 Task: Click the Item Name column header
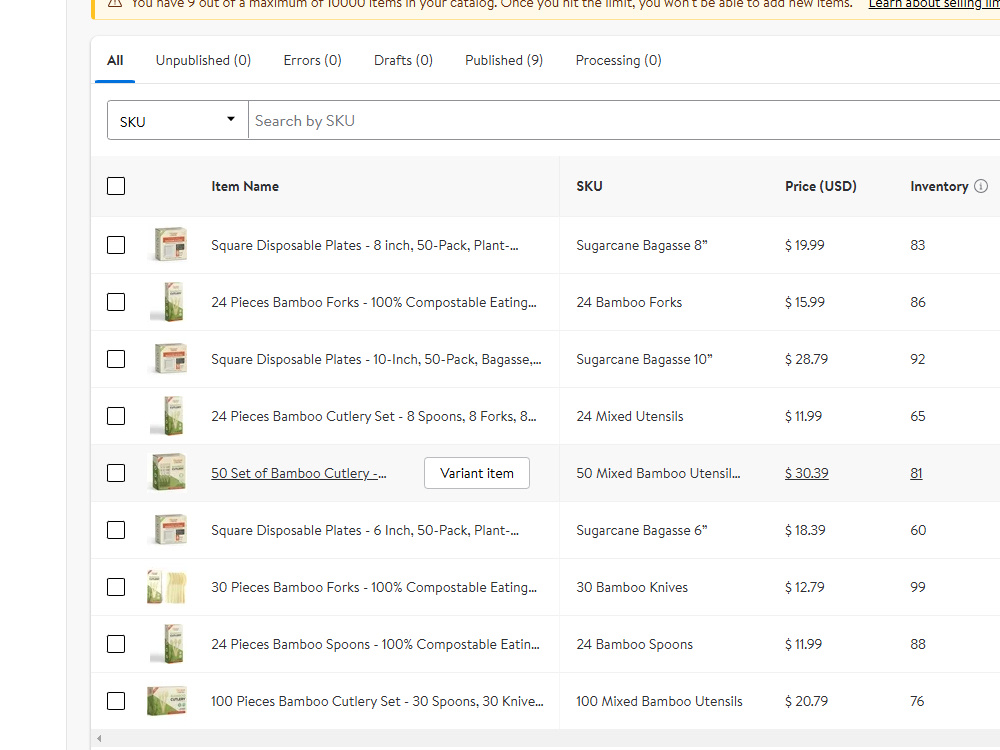pyautogui.click(x=245, y=186)
